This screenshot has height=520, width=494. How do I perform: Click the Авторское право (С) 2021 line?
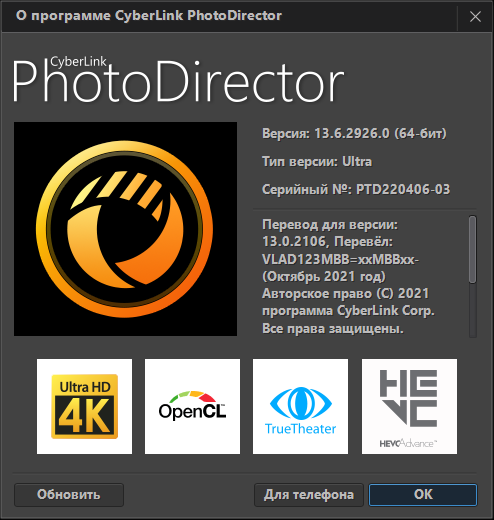click(345, 294)
